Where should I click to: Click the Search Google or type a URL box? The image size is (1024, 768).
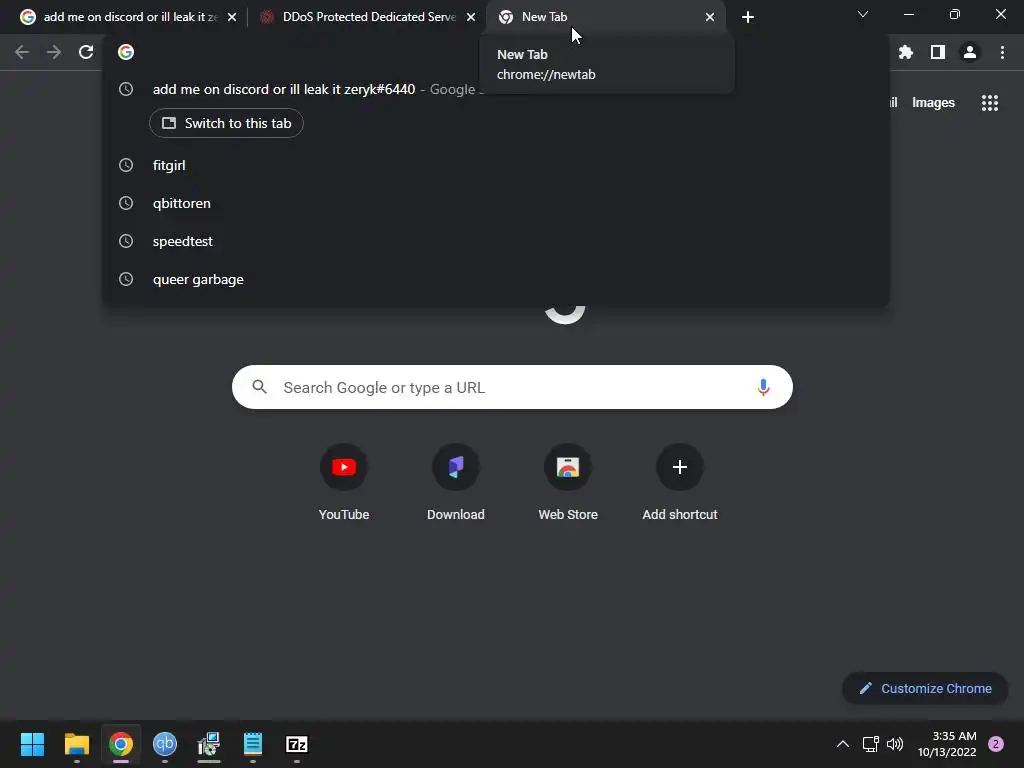coord(512,387)
